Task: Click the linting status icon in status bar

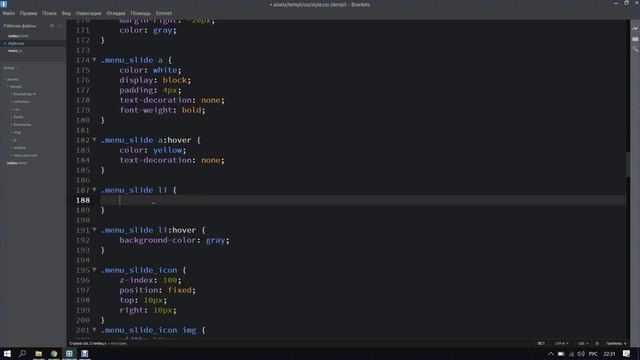Action: (597, 344)
